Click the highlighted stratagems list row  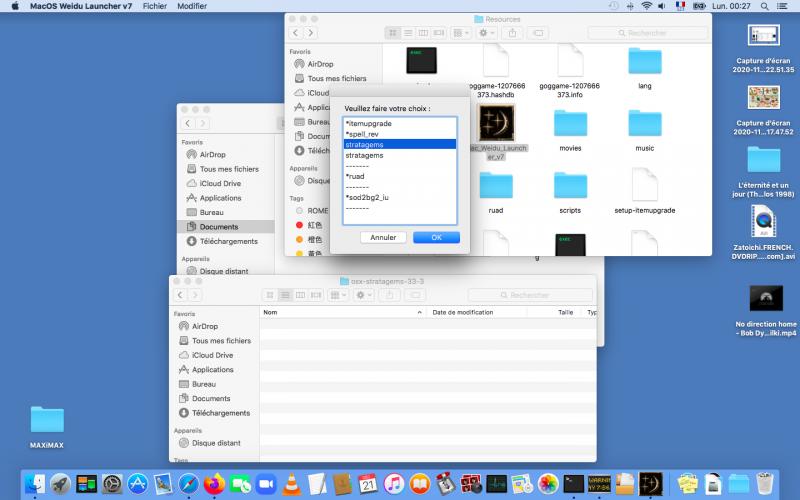pyautogui.click(x=400, y=144)
